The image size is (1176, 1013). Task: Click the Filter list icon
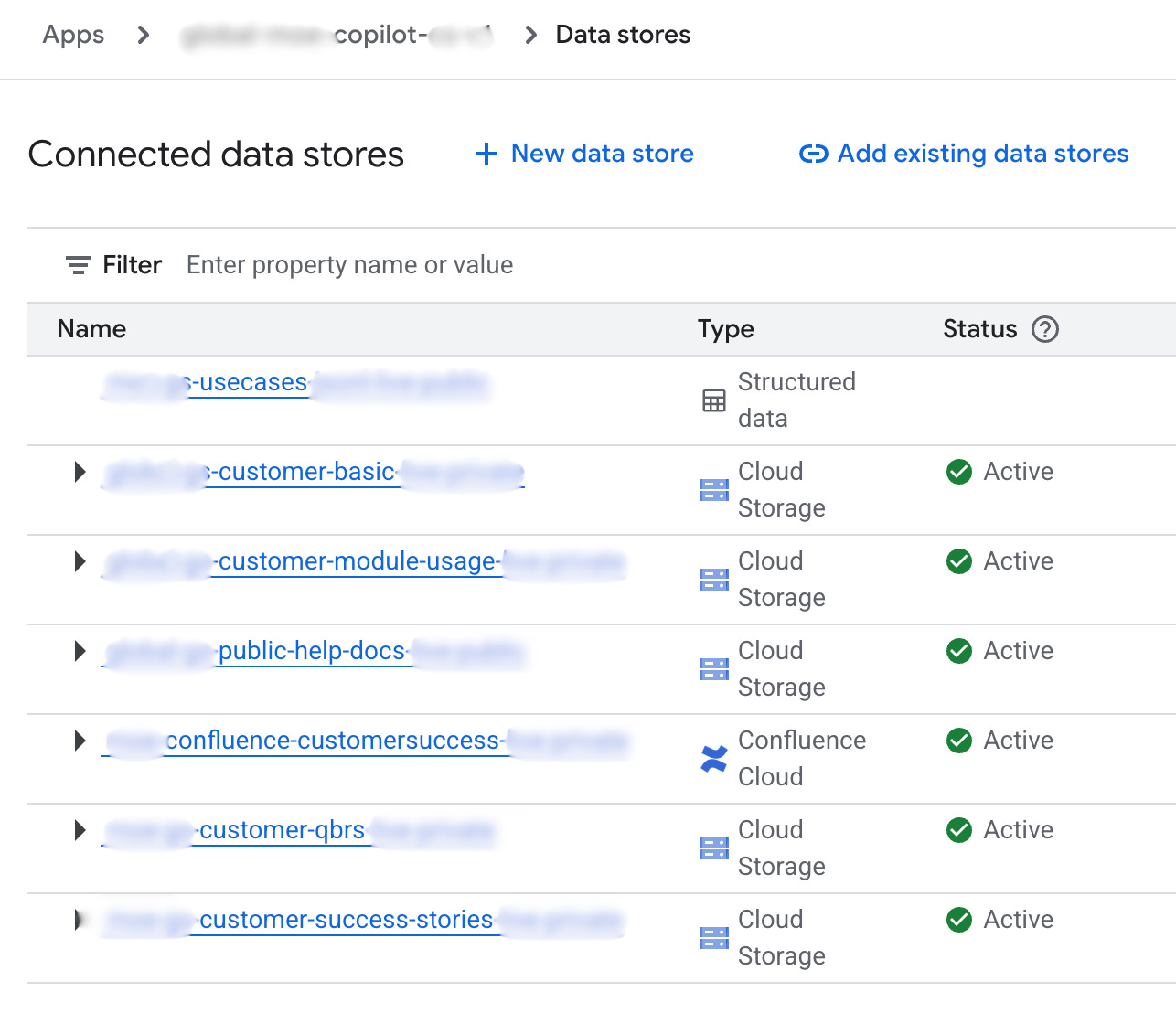pos(79,265)
